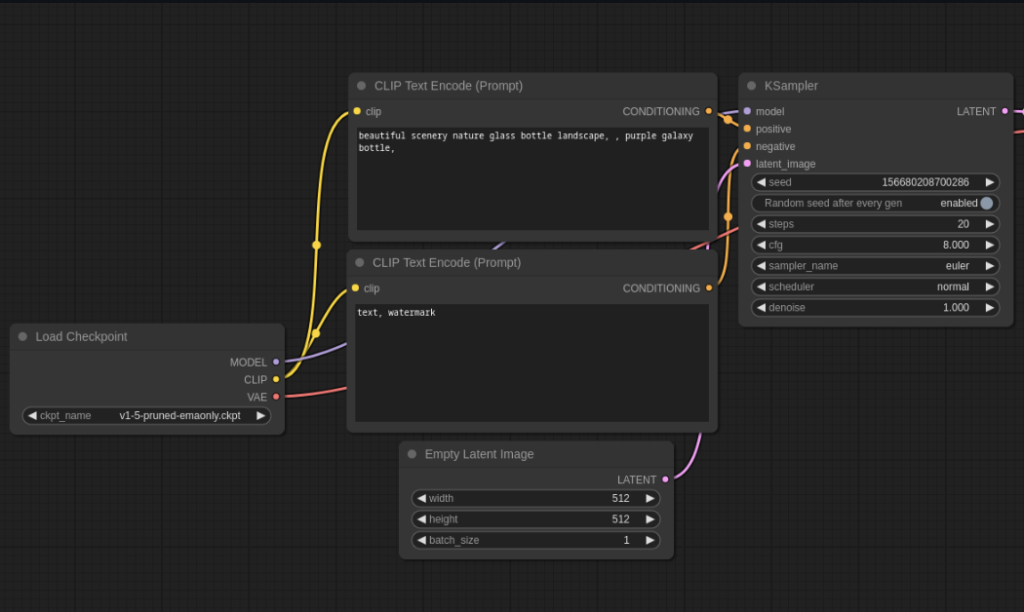
Task: Increase steps with the right arrow
Action: pos(989,224)
